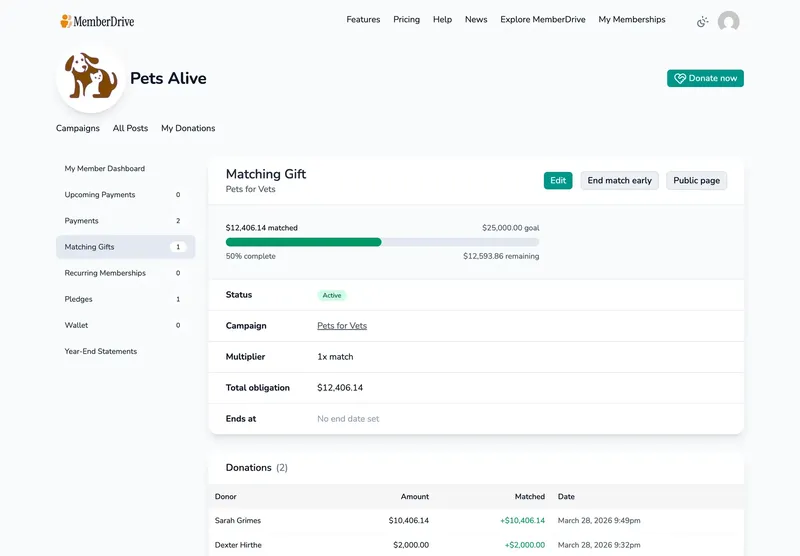The image size is (800, 556).
Task: Open the user avatar menu
Action: pyautogui.click(x=728, y=21)
